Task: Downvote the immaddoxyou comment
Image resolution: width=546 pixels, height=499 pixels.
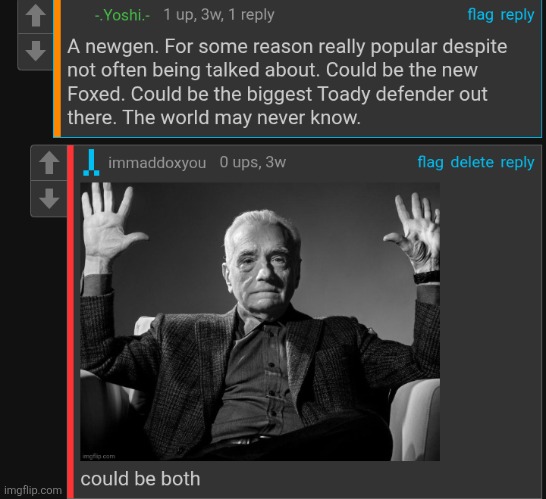Action: coord(49,198)
